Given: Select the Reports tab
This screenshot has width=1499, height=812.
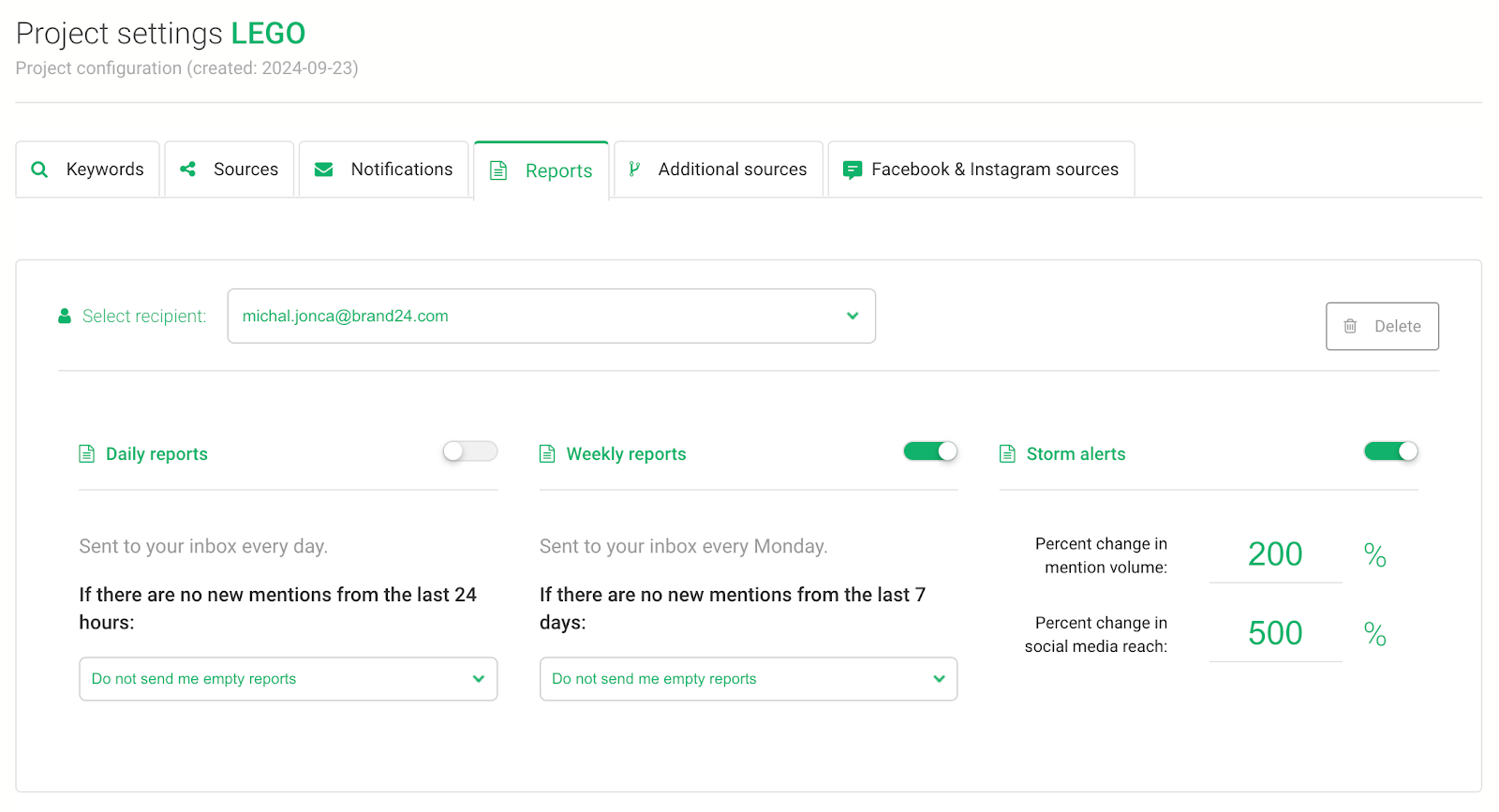Looking at the screenshot, I should click(x=542, y=170).
